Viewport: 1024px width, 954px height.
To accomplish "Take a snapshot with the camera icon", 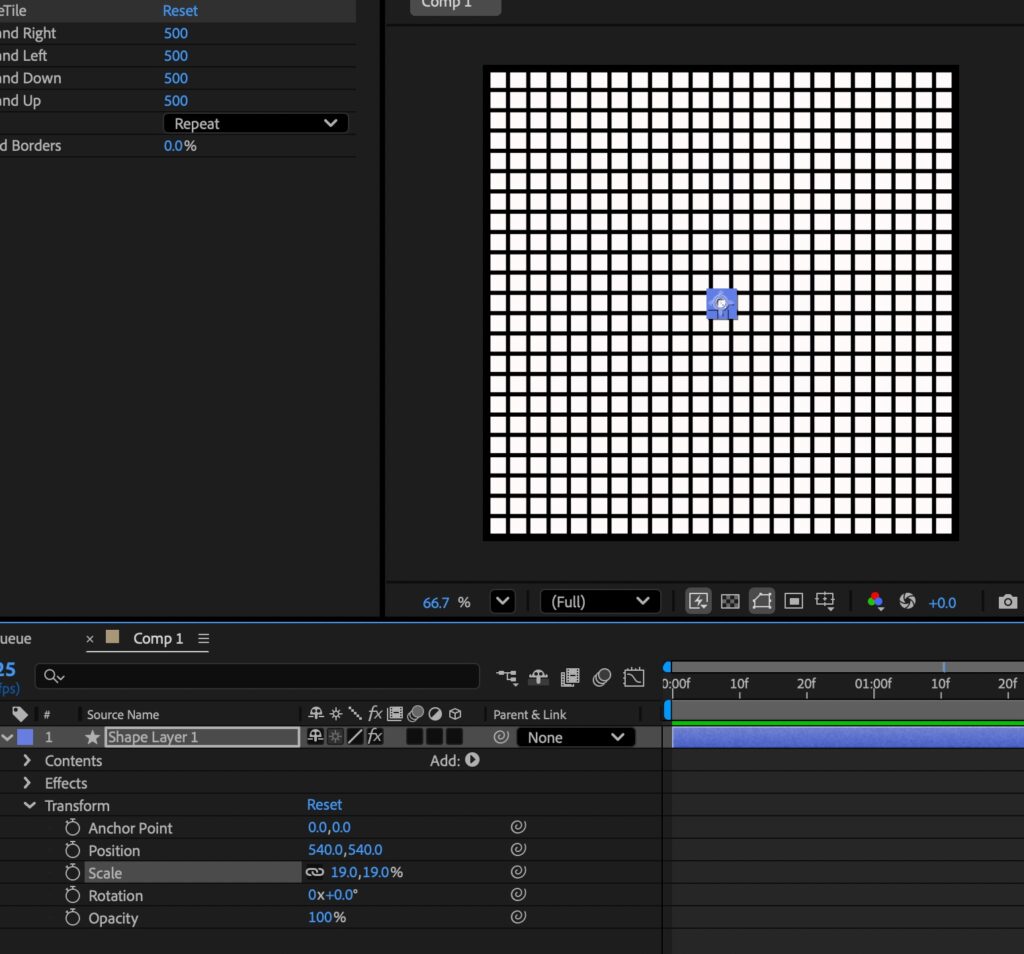I will tap(1007, 602).
